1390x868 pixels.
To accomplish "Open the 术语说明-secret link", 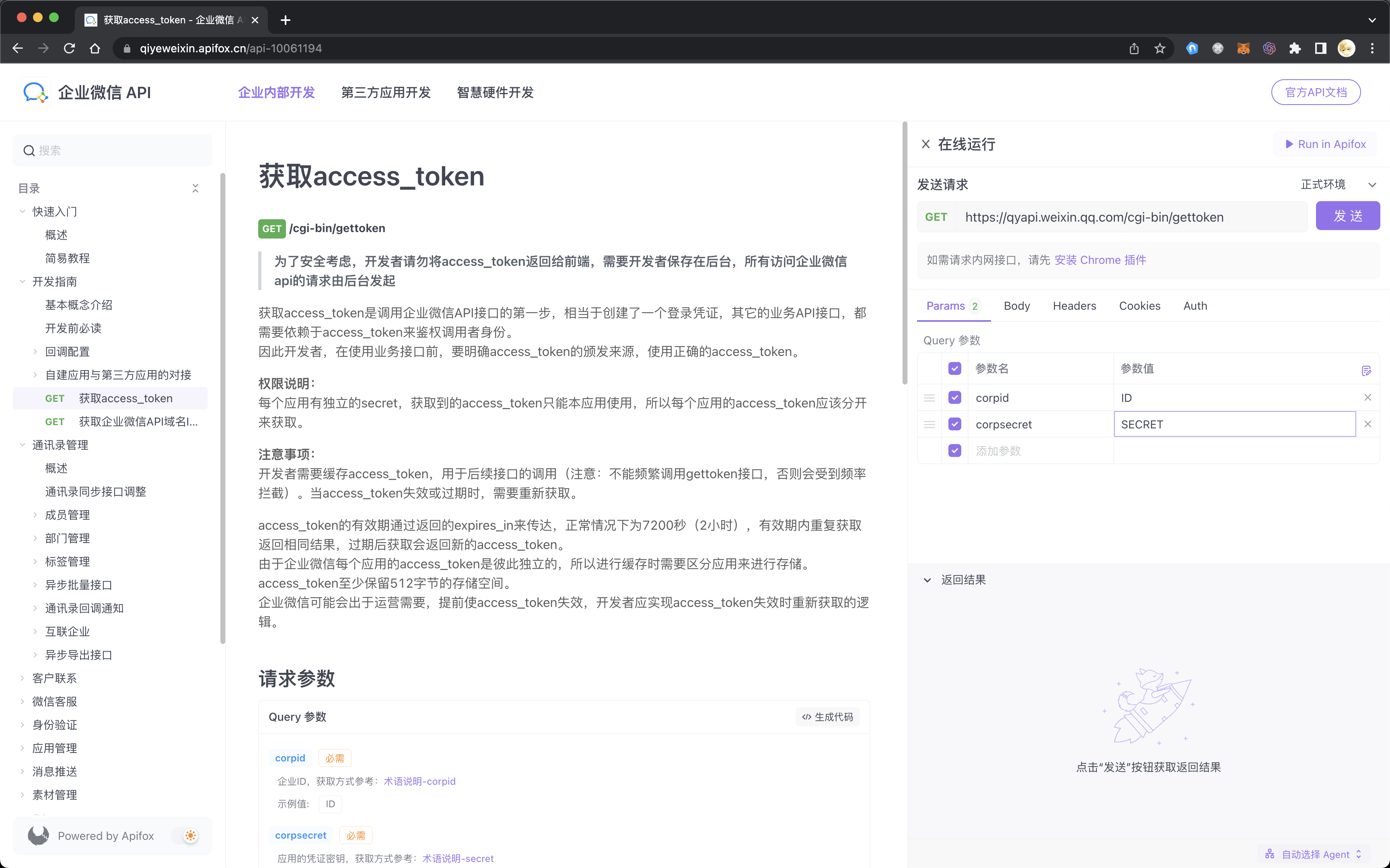I will click(x=458, y=858).
